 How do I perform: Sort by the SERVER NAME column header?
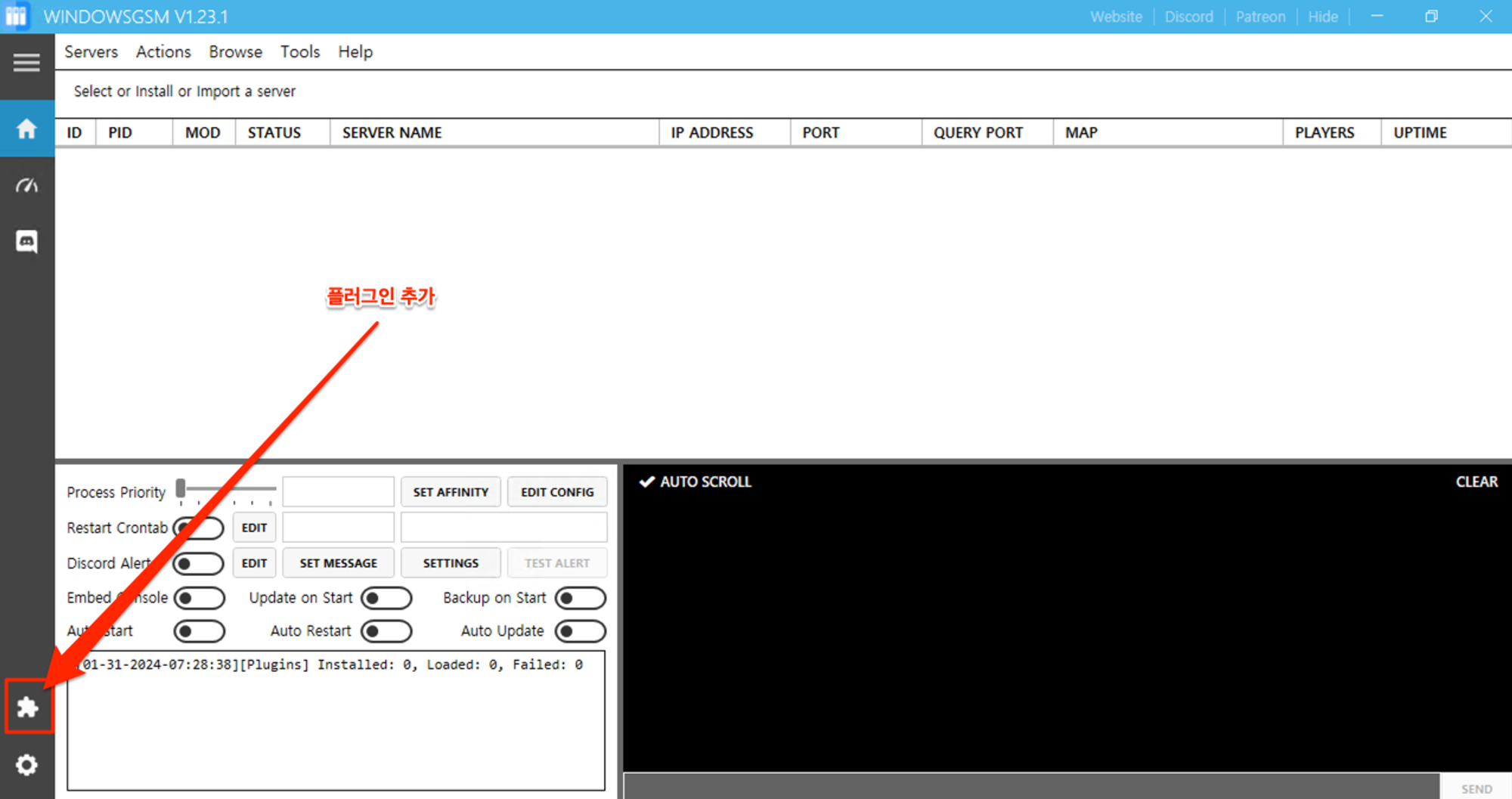point(494,133)
